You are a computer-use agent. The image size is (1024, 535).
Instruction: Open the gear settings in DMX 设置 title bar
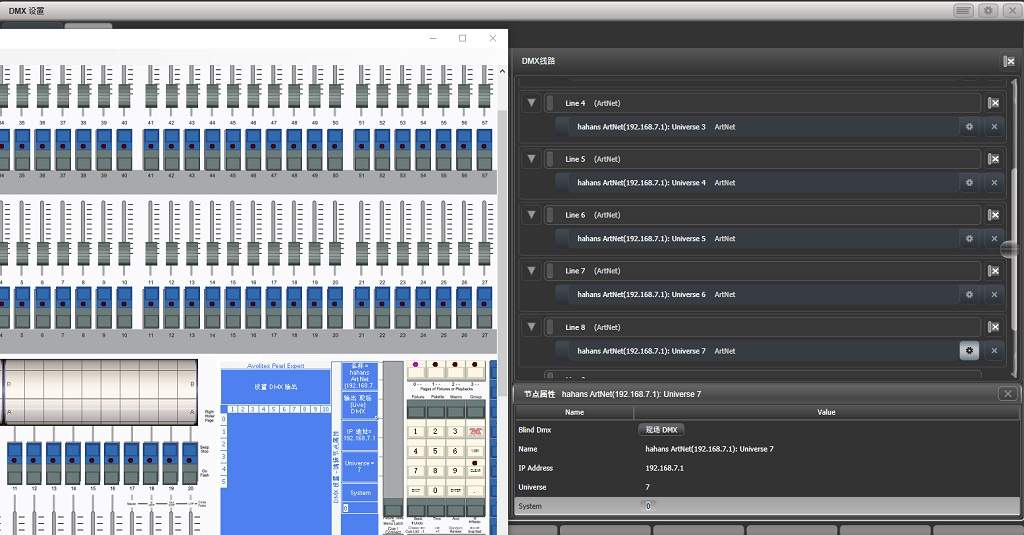coord(988,10)
